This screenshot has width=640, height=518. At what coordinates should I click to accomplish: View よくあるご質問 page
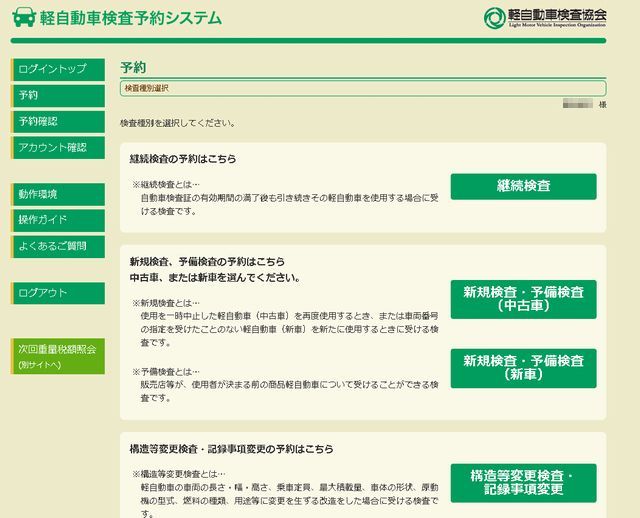point(58,246)
